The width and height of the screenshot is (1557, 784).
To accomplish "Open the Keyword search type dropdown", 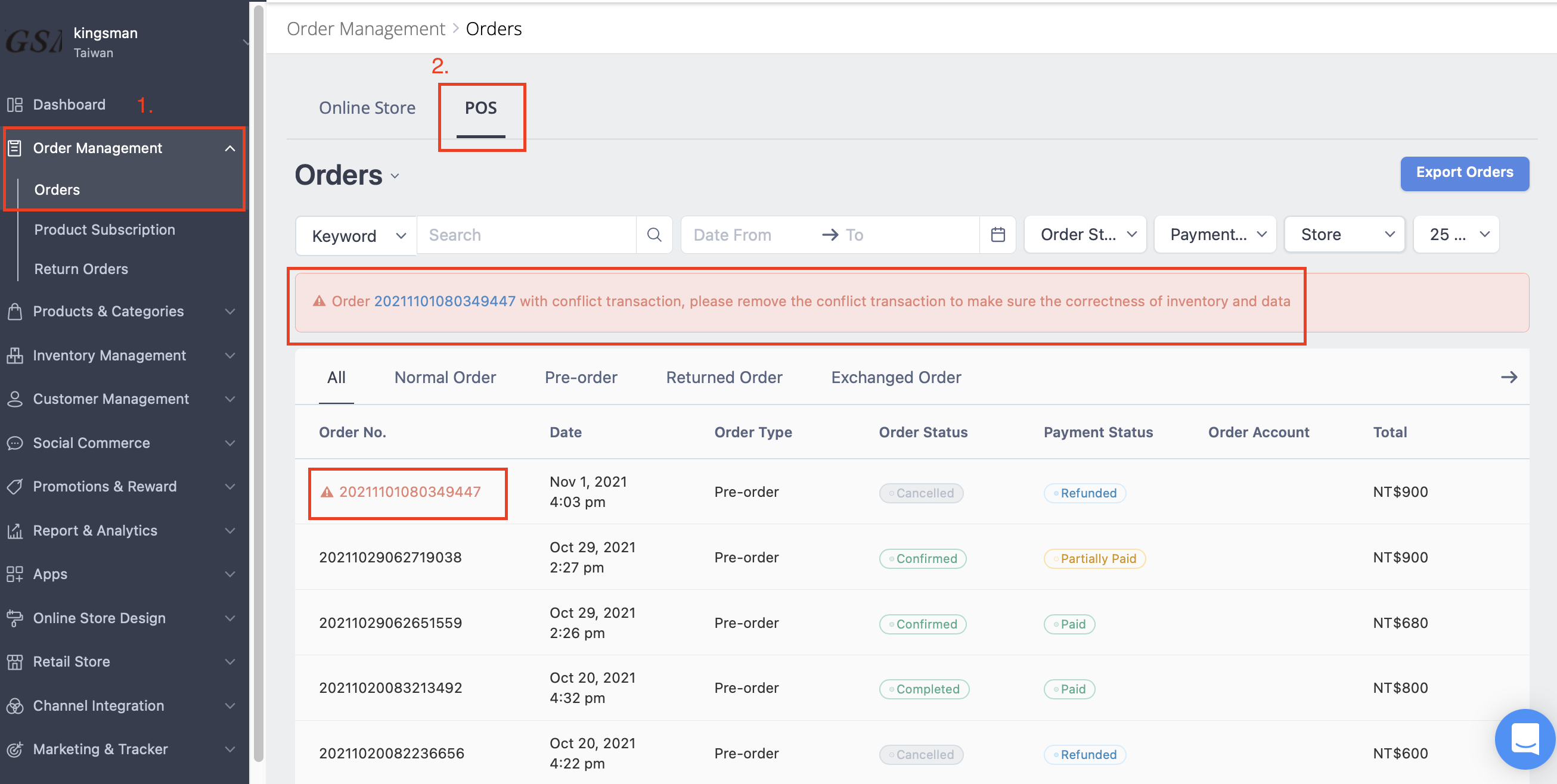I will tap(356, 235).
